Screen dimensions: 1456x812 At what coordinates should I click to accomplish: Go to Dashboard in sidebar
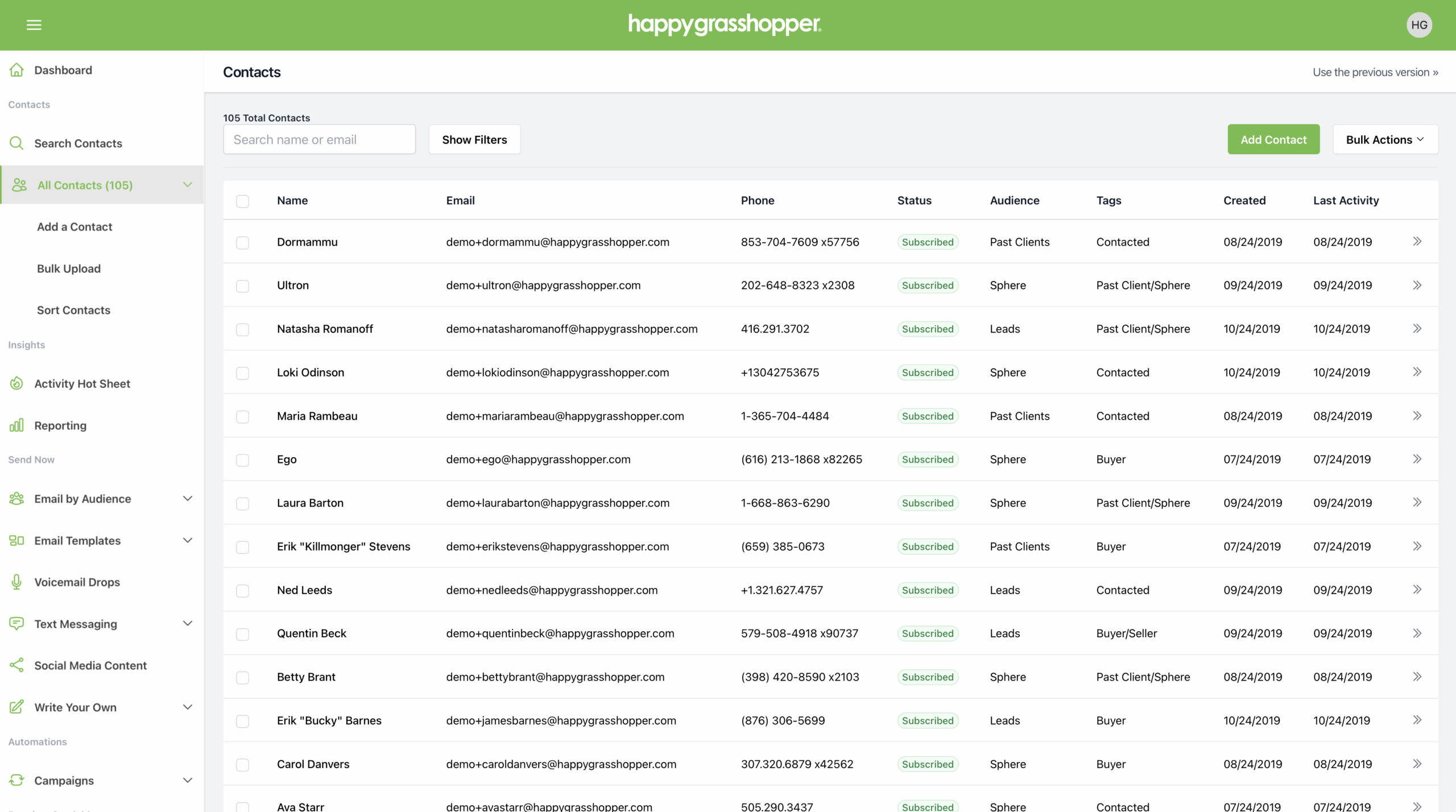(x=63, y=70)
